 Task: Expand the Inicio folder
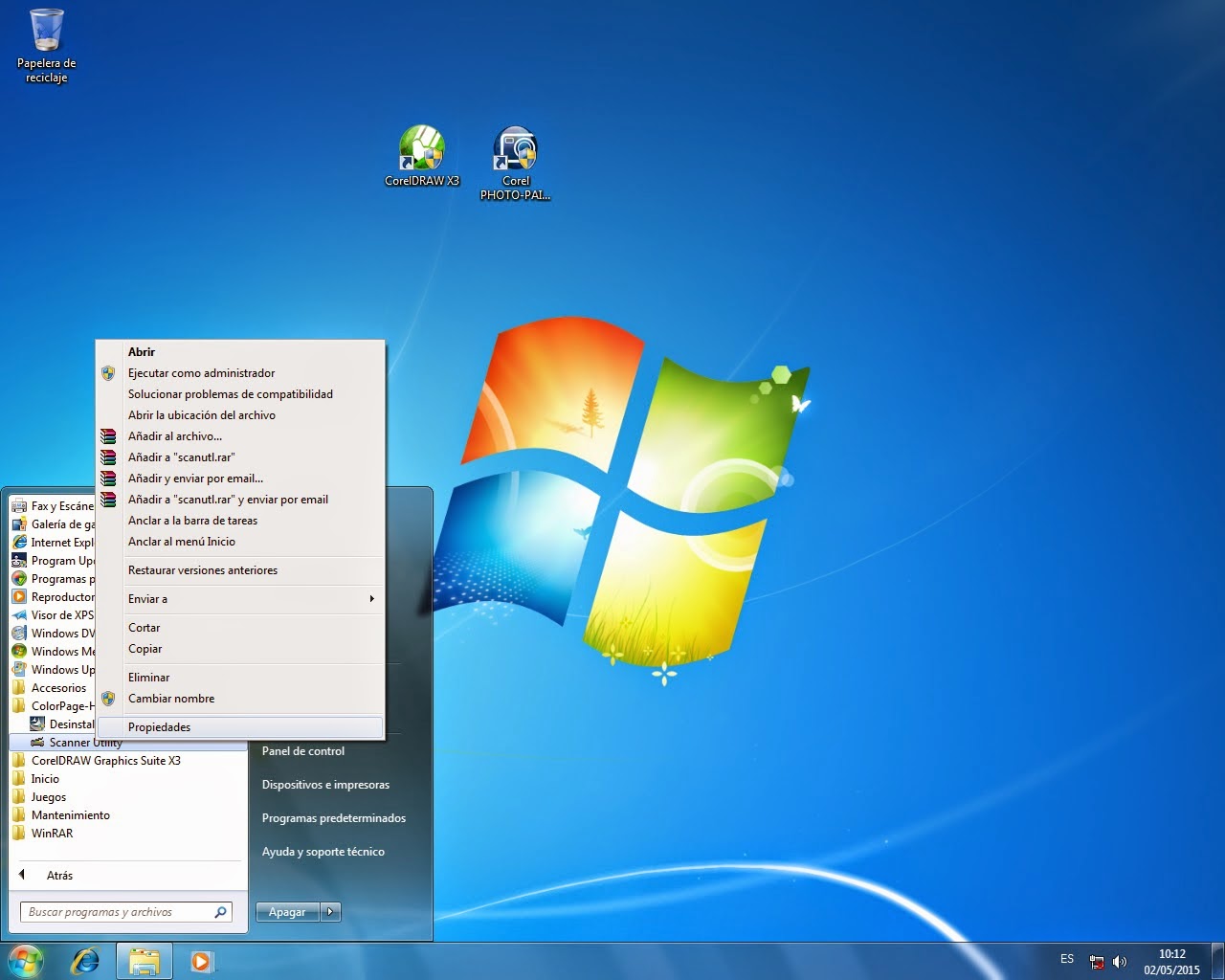[35, 778]
